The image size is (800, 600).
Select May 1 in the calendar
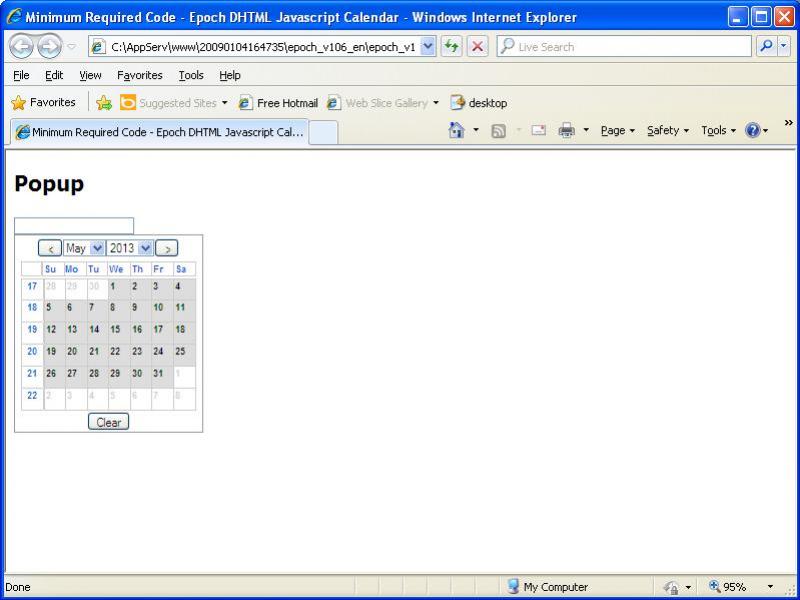point(119,289)
